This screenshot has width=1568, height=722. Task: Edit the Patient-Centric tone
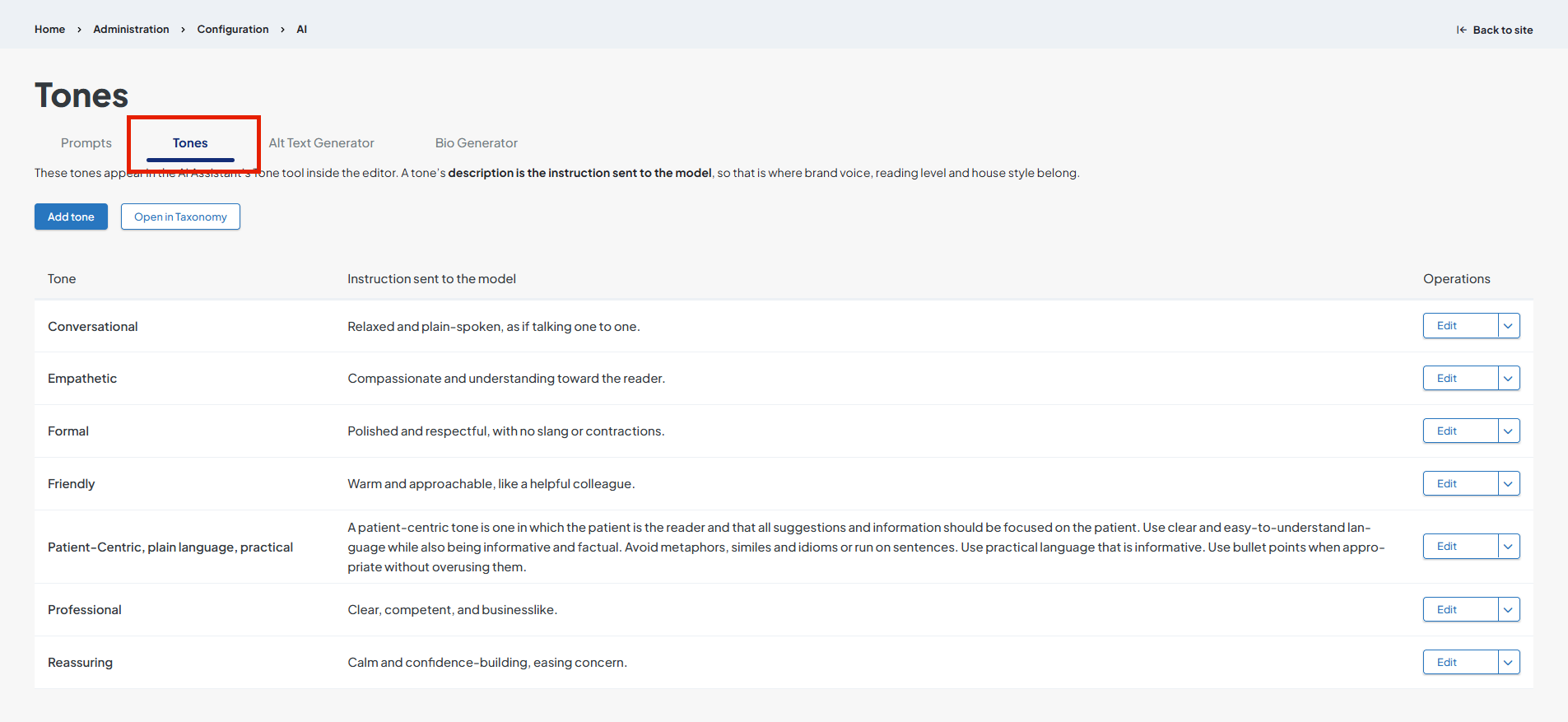coord(1460,547)
